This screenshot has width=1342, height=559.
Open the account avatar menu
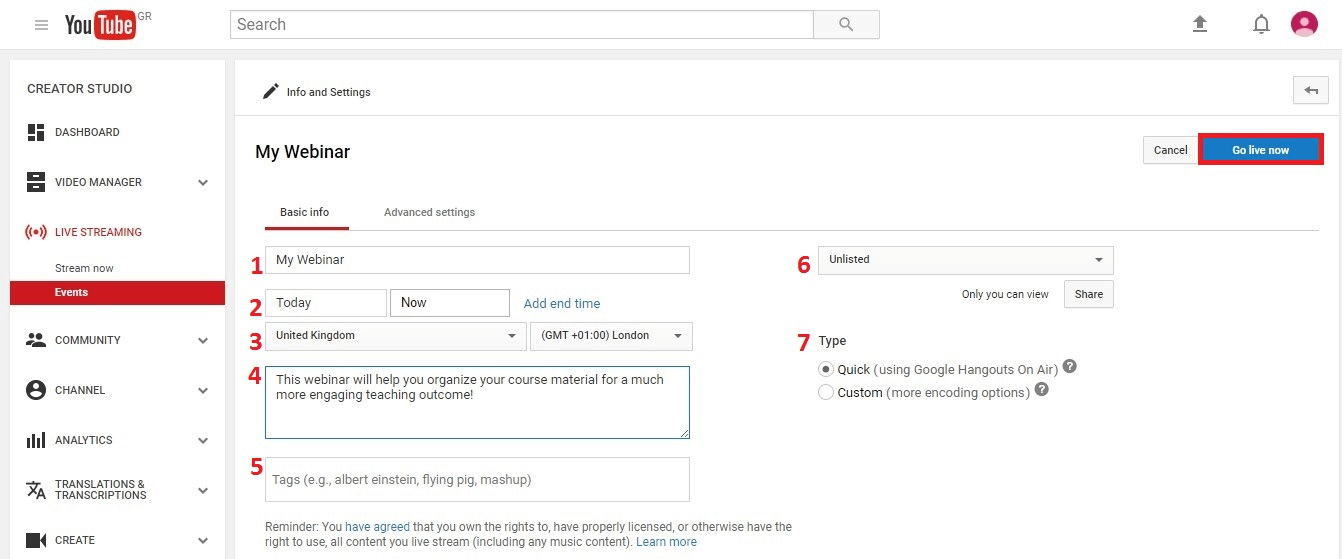point(1304,24)
